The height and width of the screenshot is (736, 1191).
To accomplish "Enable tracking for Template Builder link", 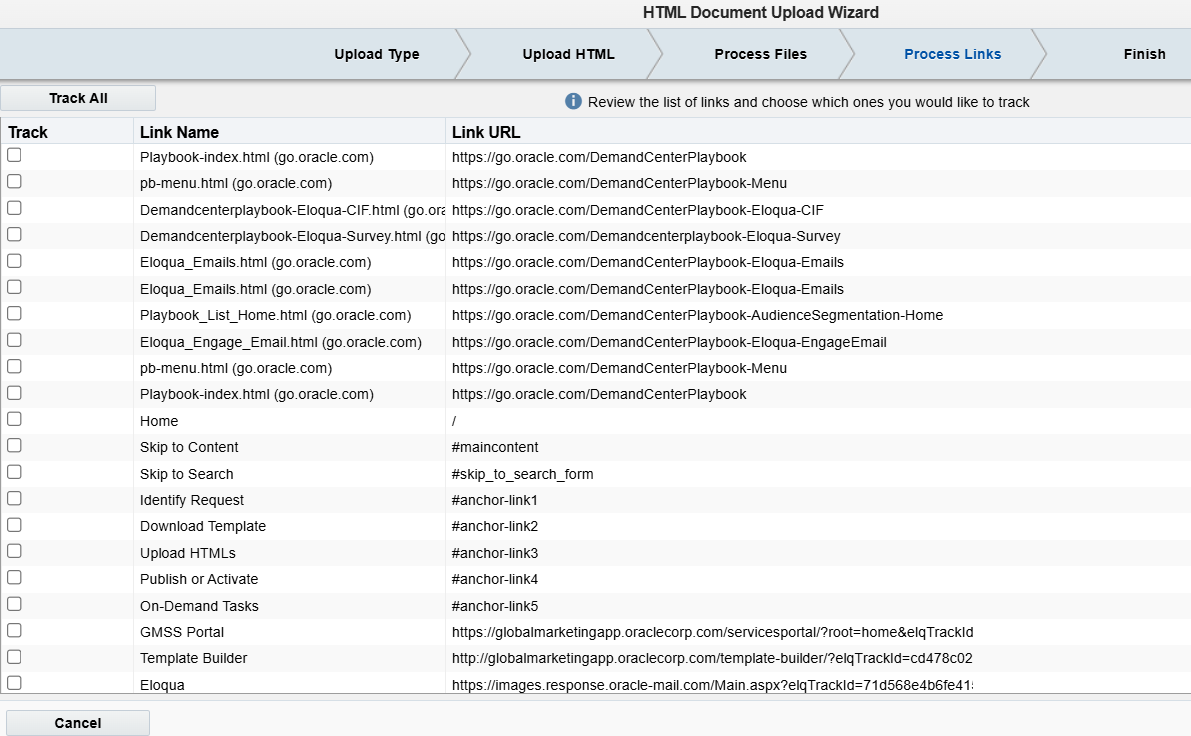I will click(x=14, y=657).
